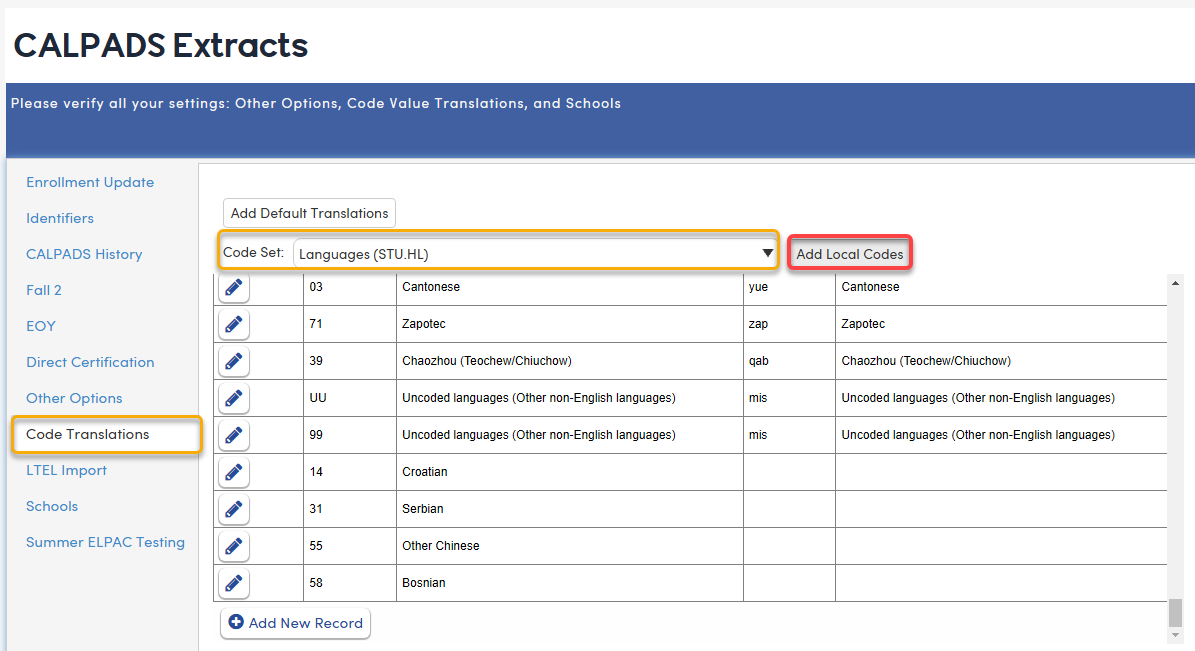Click the code cell '99'
1195x651 pixels.
pyautogui.click(x=350, y=435)
